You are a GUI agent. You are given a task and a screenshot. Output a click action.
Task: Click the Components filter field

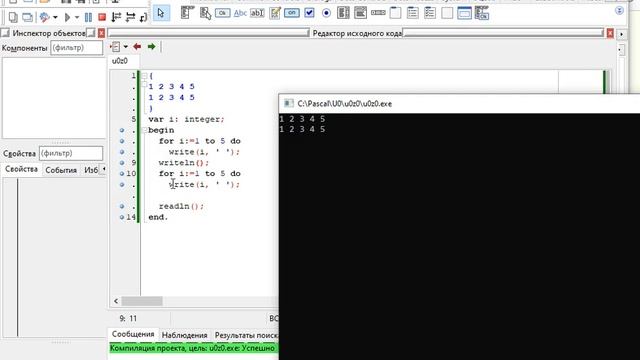click(x=76, y=48)
